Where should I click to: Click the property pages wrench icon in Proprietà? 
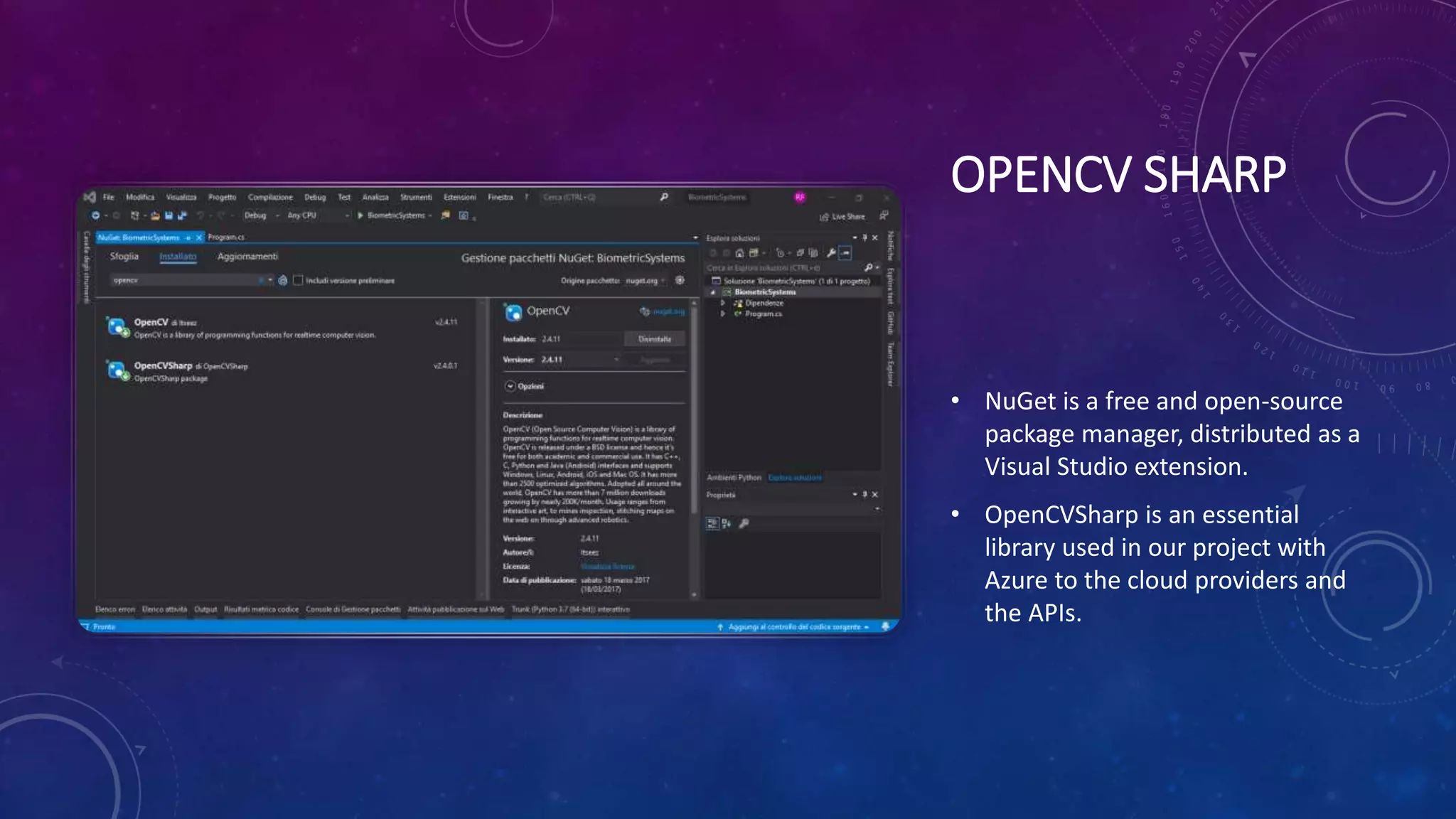[x=744, y=523]
